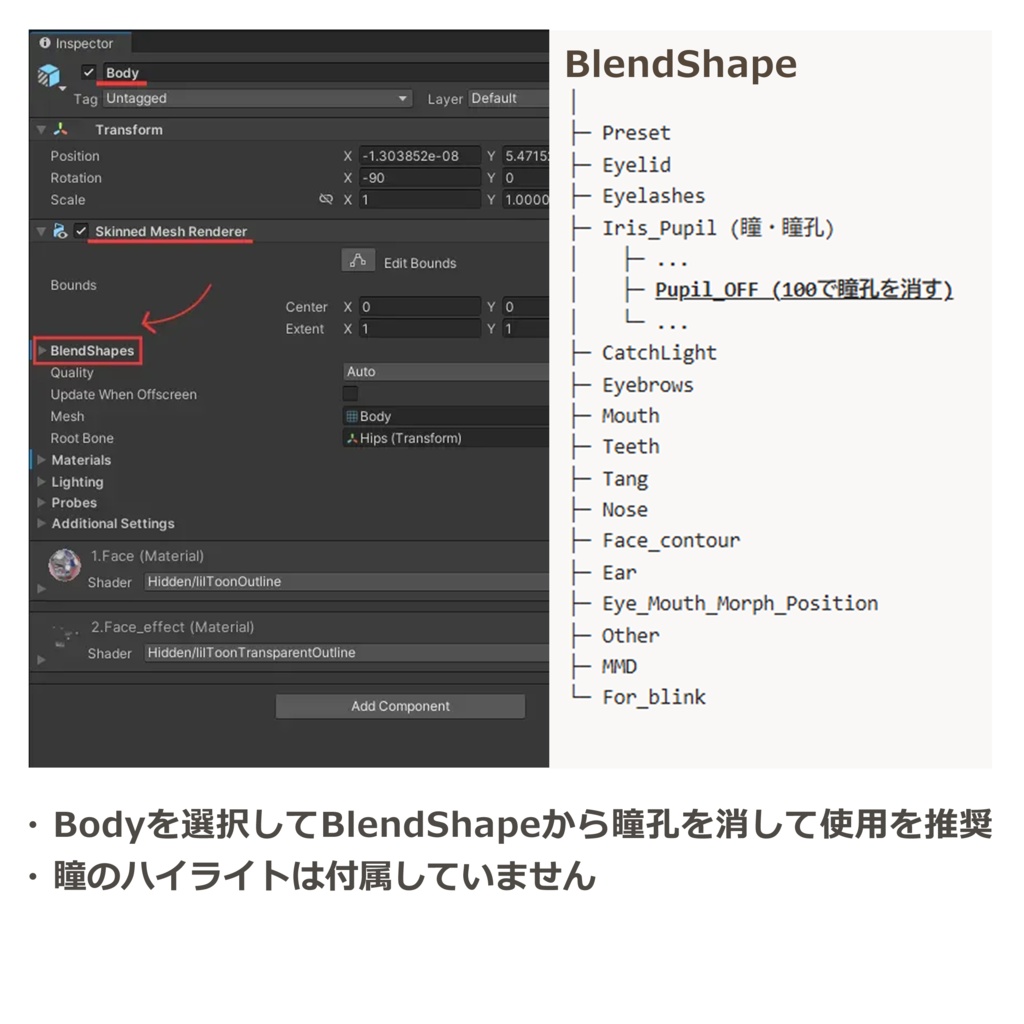Edit the Bounds Extent X field
This screenshot has width=1024, height=1024.
pos(420,329)
